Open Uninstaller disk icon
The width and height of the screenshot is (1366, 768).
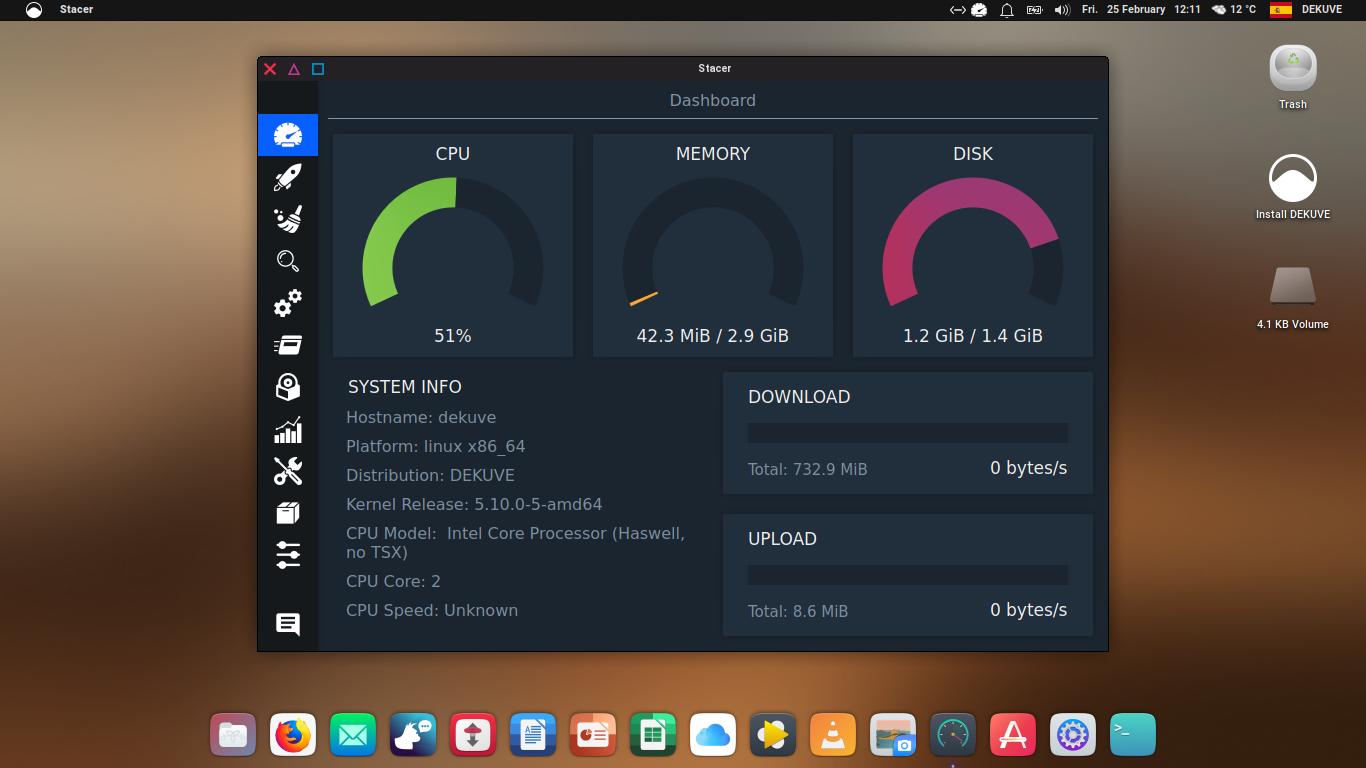tap(288, 387)
